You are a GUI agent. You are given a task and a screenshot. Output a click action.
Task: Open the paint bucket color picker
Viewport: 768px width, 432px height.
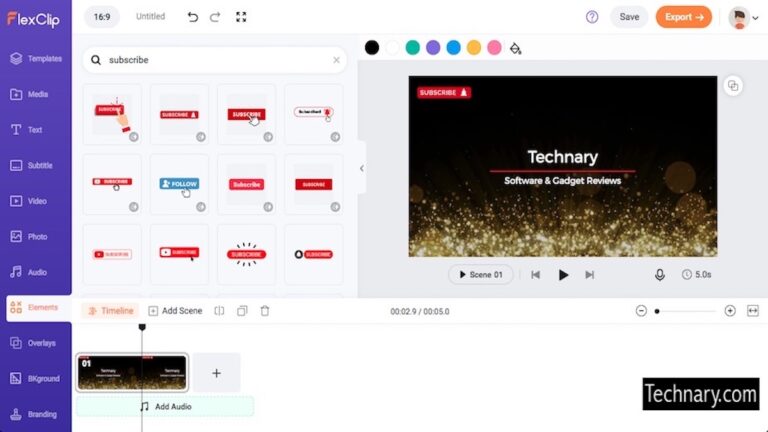pos(515,48)
